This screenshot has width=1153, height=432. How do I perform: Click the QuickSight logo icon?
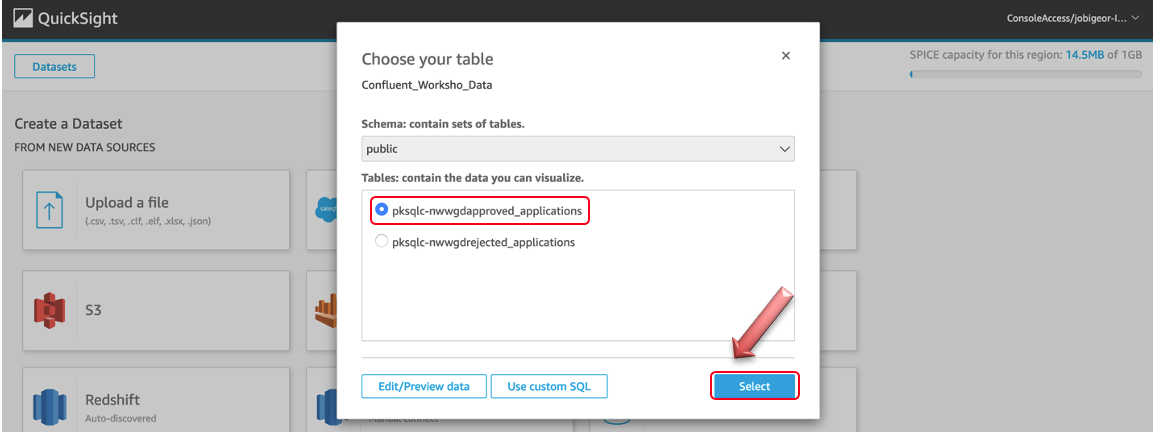click(22, 18)
